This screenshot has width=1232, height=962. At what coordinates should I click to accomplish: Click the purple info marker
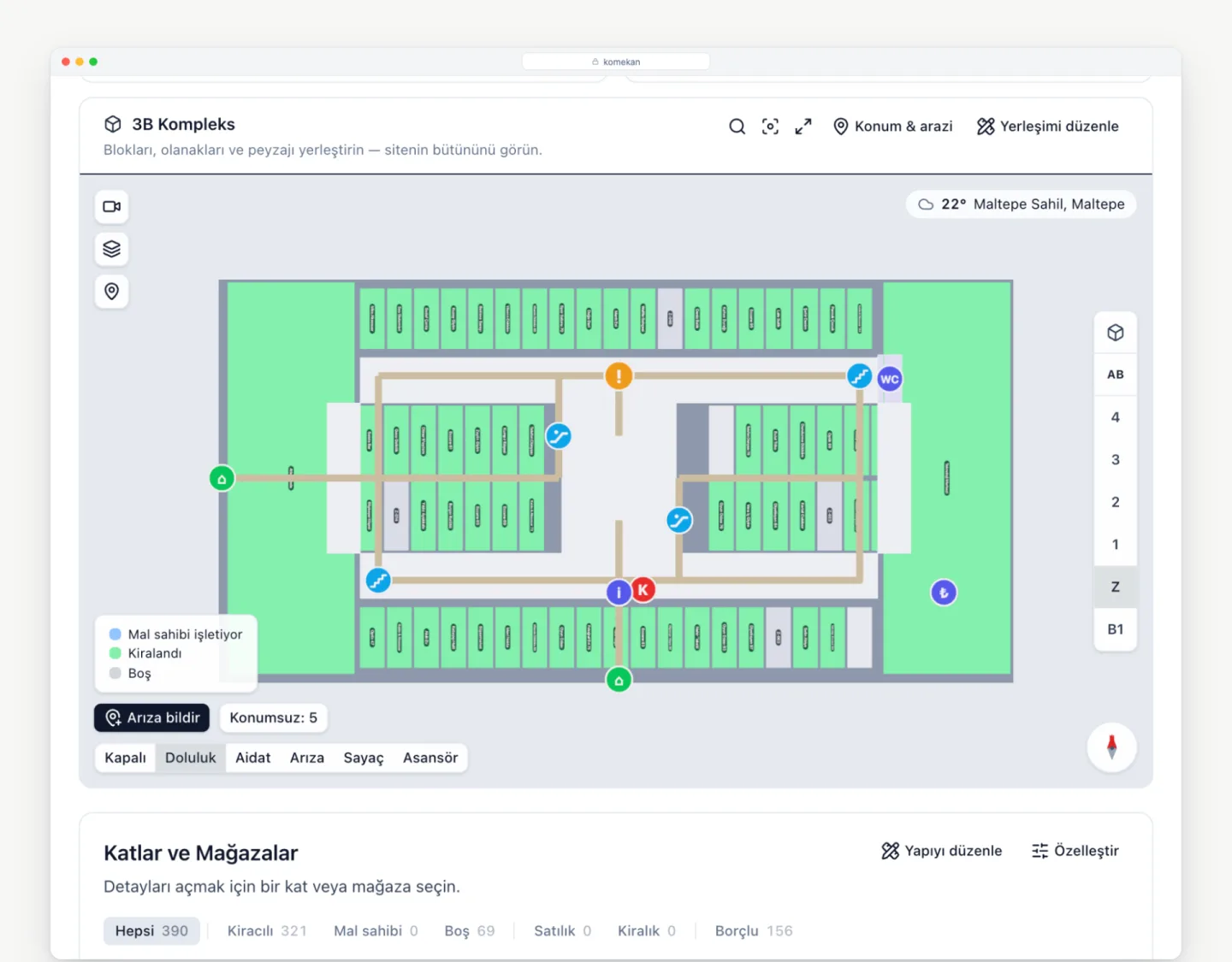pos(619,592)
